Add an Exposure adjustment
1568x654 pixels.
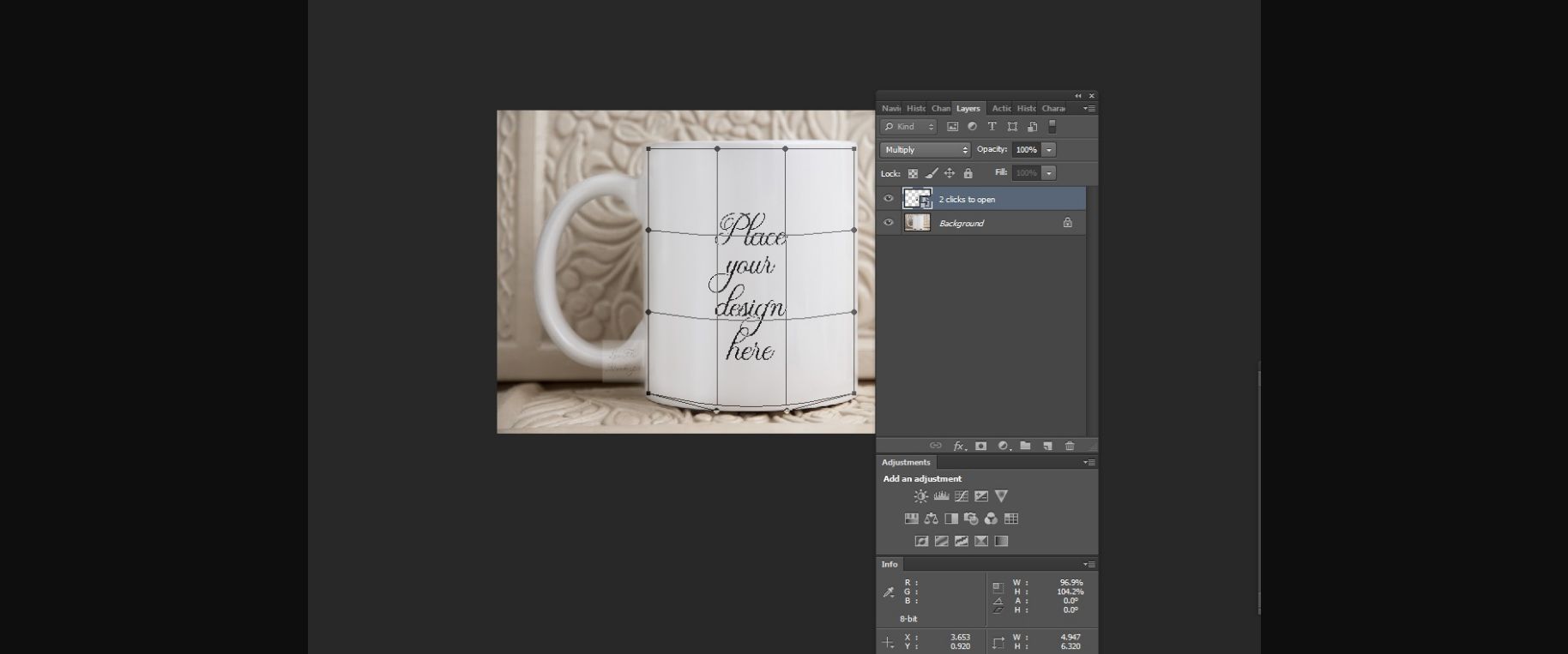click(x=981, y=496)
